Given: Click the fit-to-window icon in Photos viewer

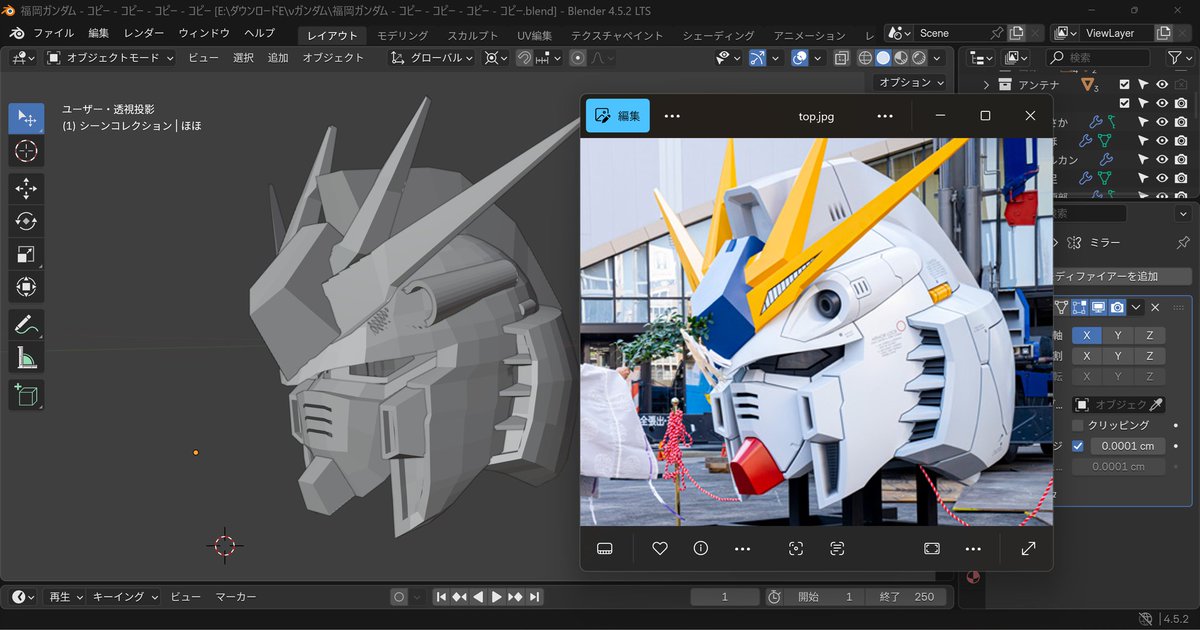Looking at the screenshot, I should (x=932, y=548).
